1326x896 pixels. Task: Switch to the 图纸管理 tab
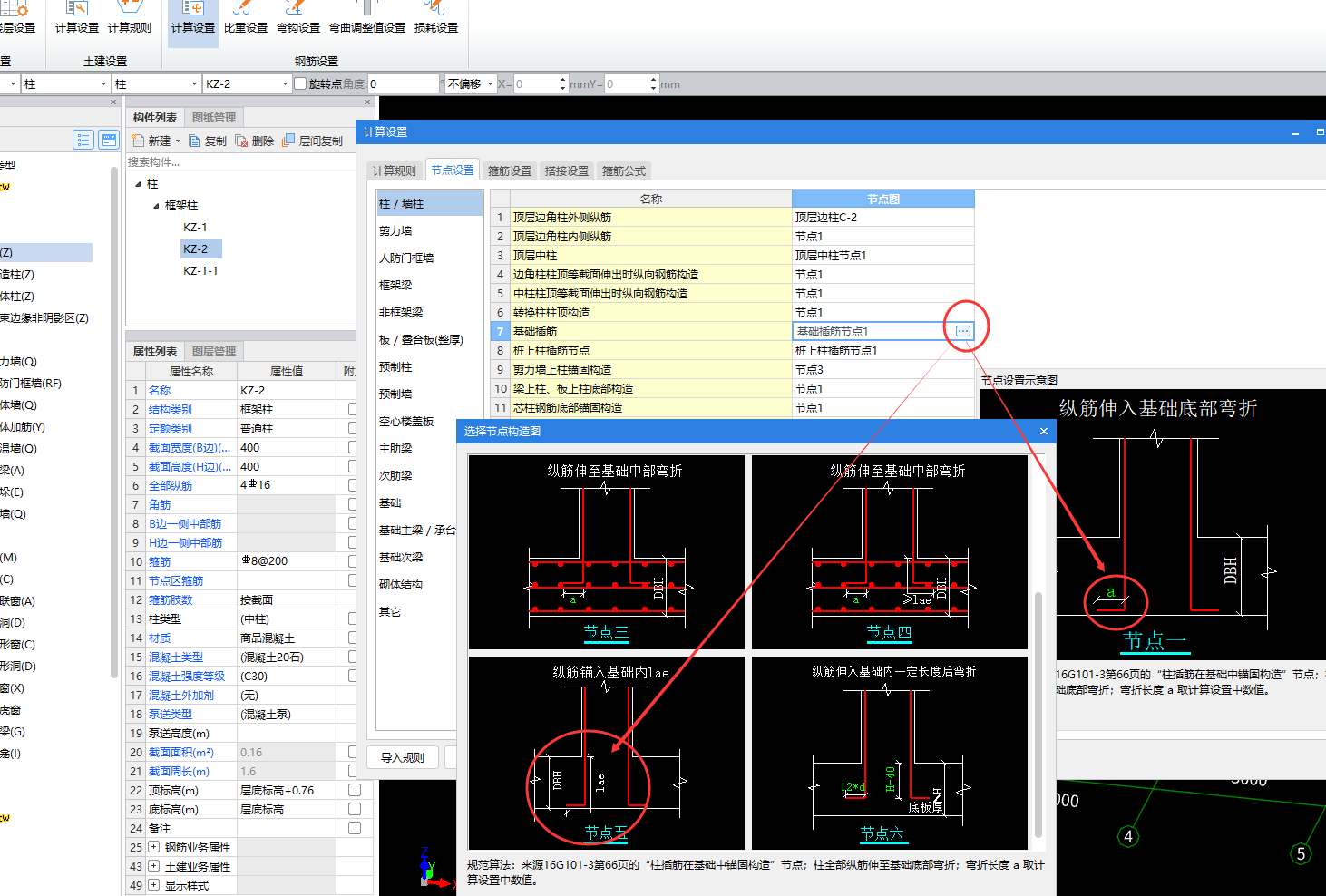point(214,117)
